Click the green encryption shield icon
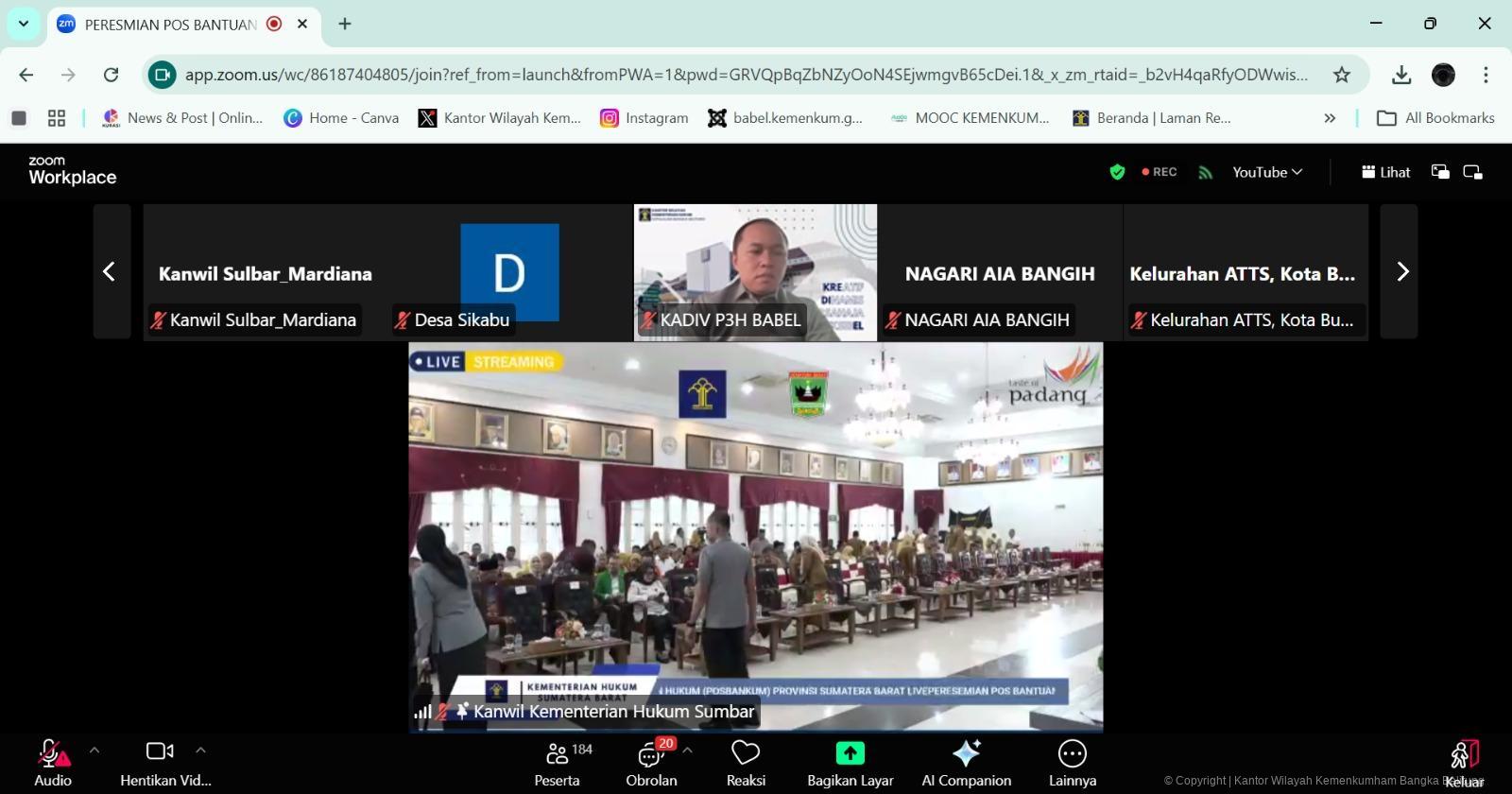 pyautogui.click(x=1117, y=172)
